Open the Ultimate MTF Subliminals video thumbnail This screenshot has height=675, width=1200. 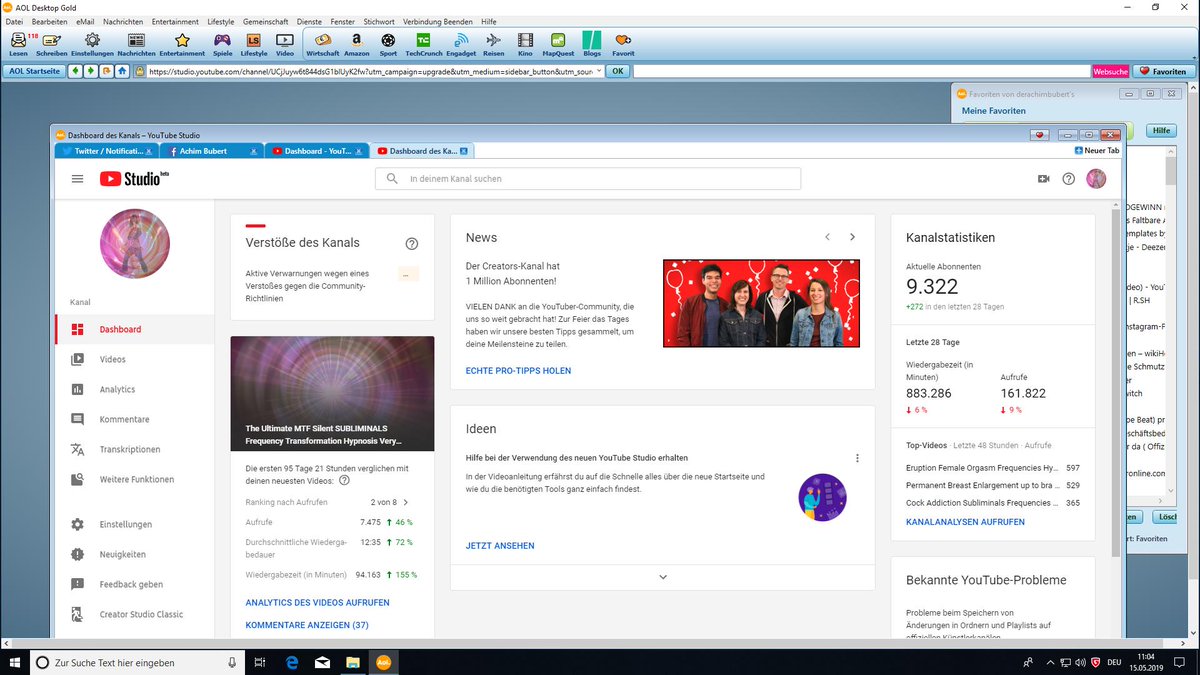tap(332, 393)
